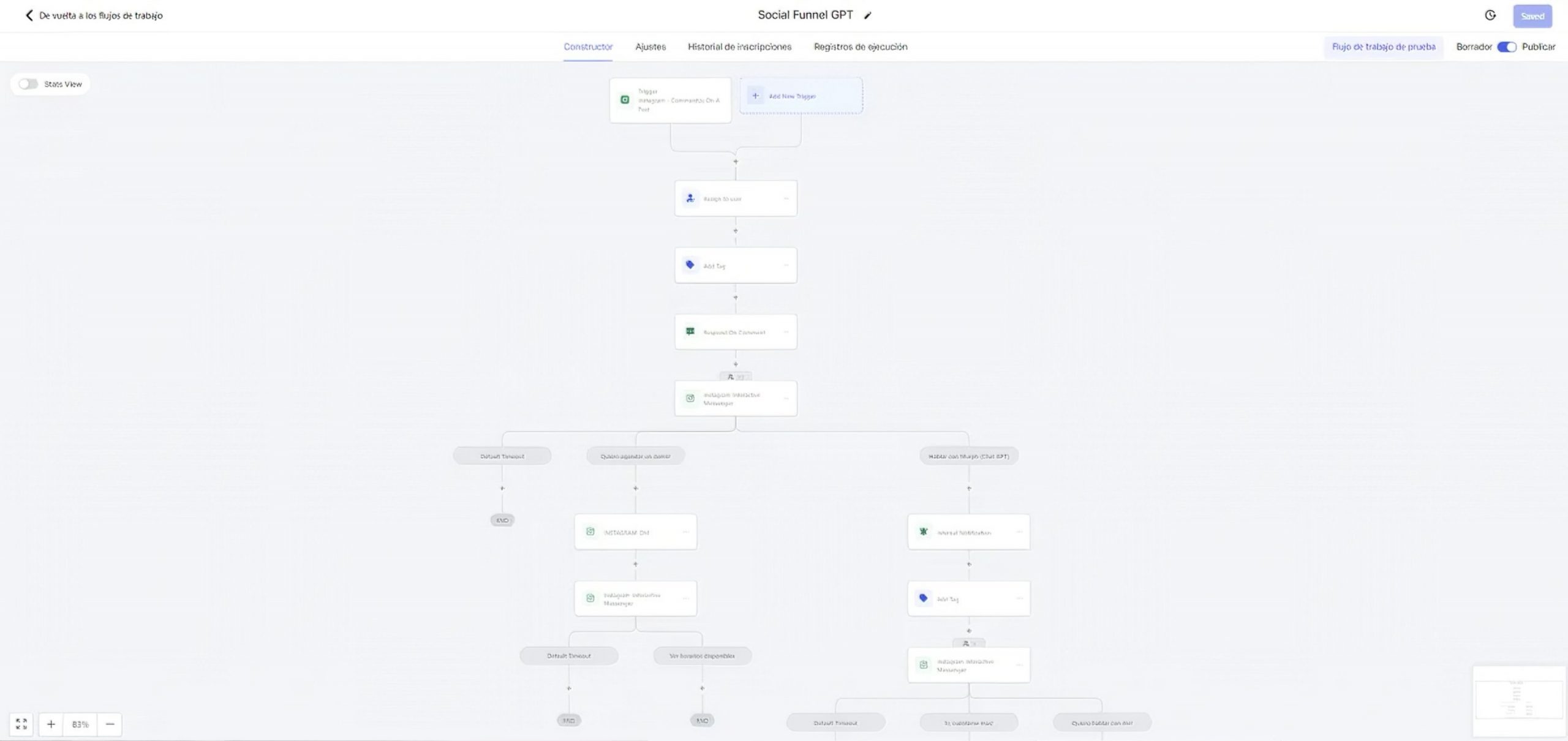The image size is (1568, 741).
Task: Click the Add New Trigger box
Action: click(x=801, y=96)
